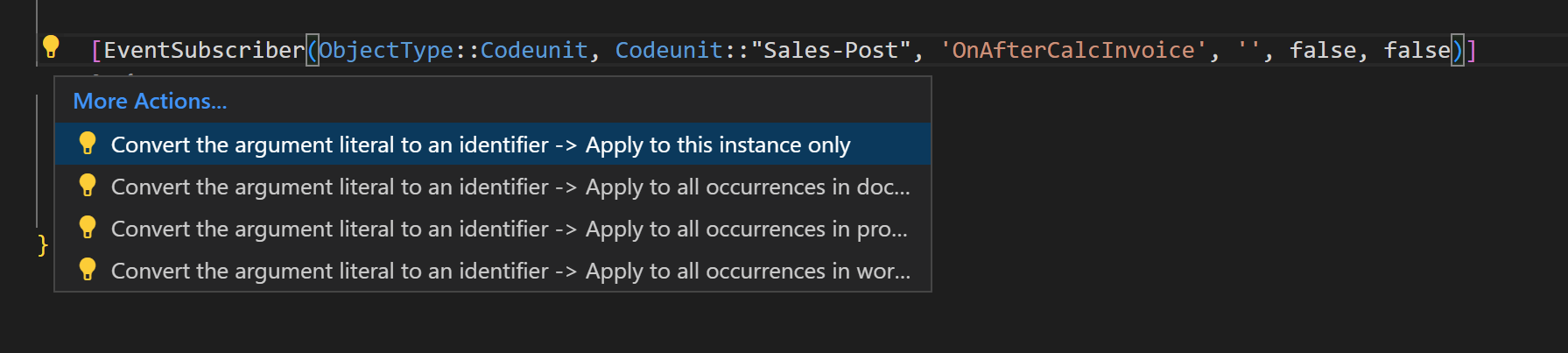Click lightbulb icon beside "occurrences in doc..." entry
Viewport: 1568px width, 353px height.
[x=88, y=186]
